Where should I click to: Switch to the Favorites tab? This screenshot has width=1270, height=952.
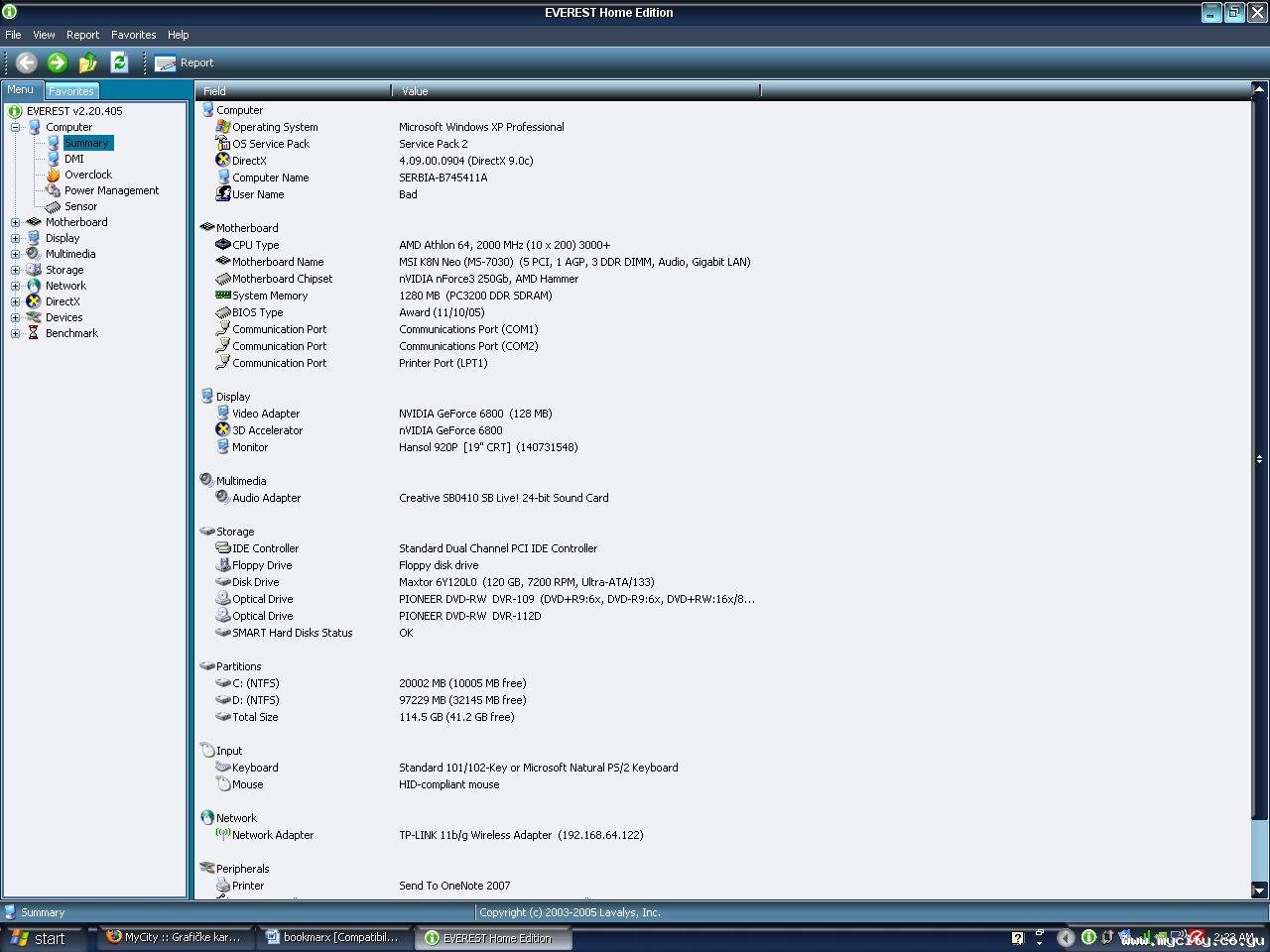click(x=71, y=90)
